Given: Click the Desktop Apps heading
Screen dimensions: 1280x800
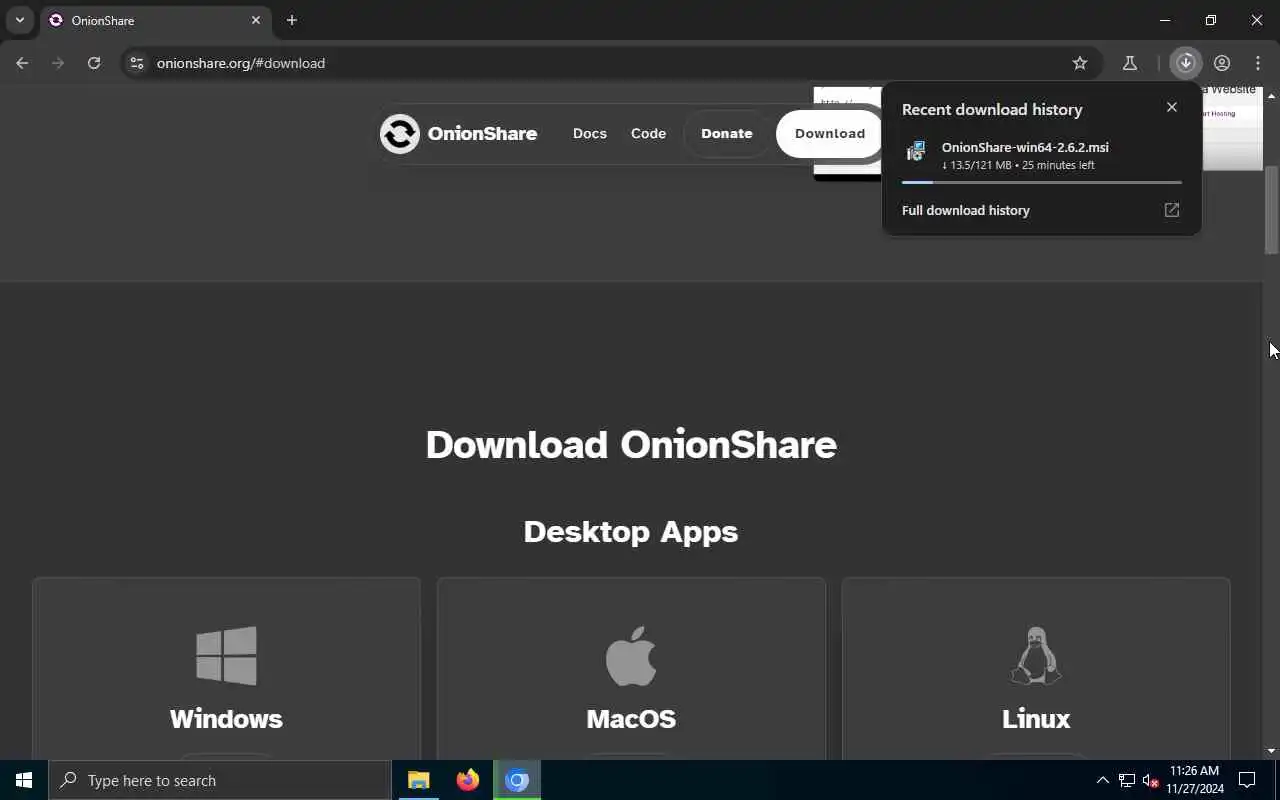Looking at the screenshot, I should pos(631,532).
